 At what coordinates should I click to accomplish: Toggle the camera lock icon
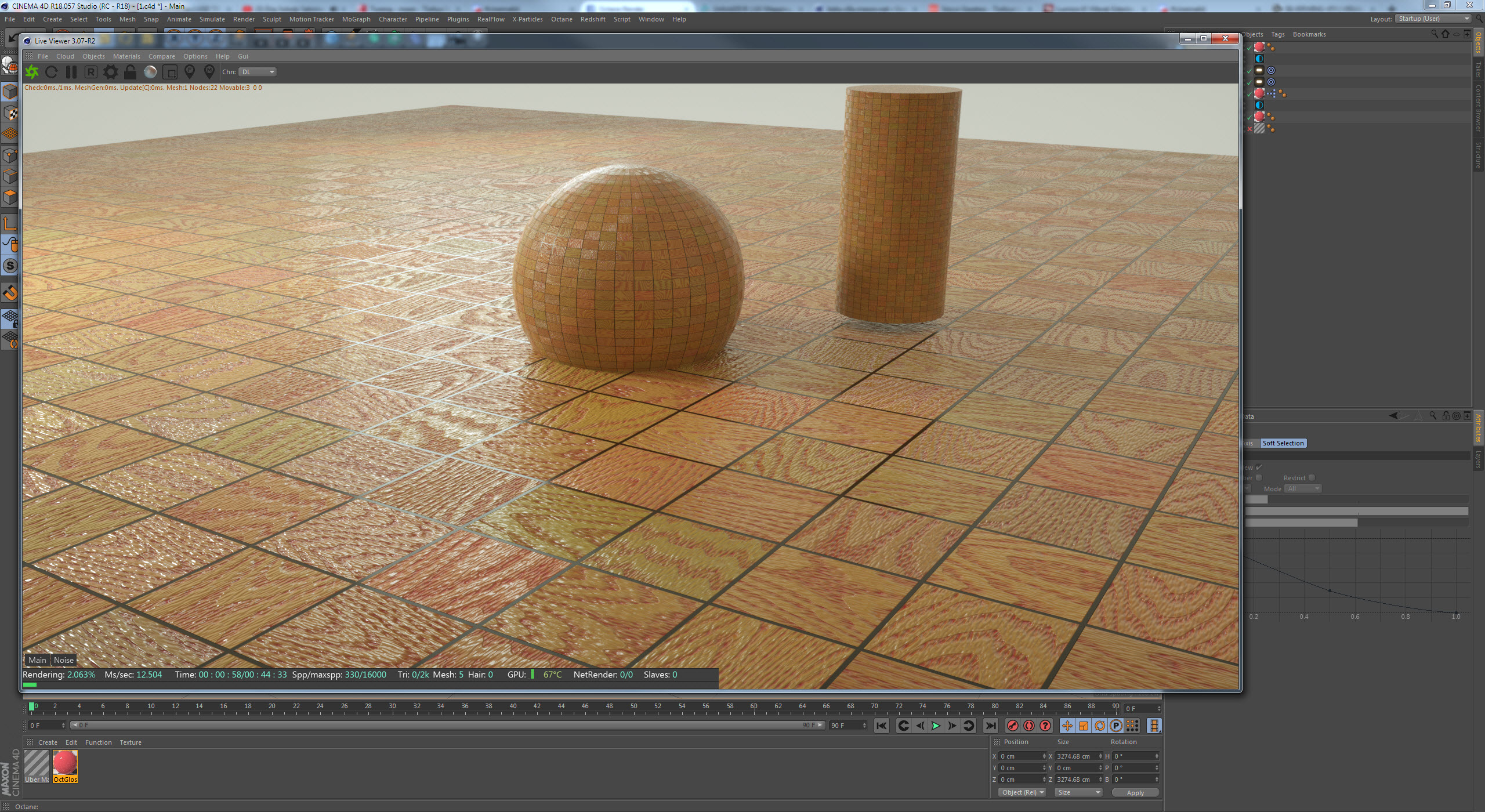pyautogui.click(x=130, y=72)
